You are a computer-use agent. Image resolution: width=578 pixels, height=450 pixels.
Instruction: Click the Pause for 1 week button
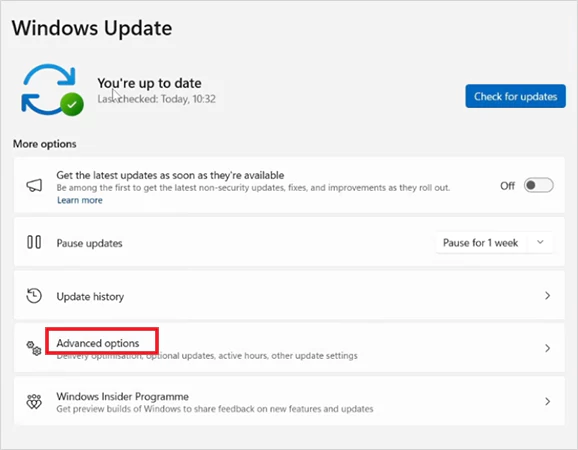[480, 243]
